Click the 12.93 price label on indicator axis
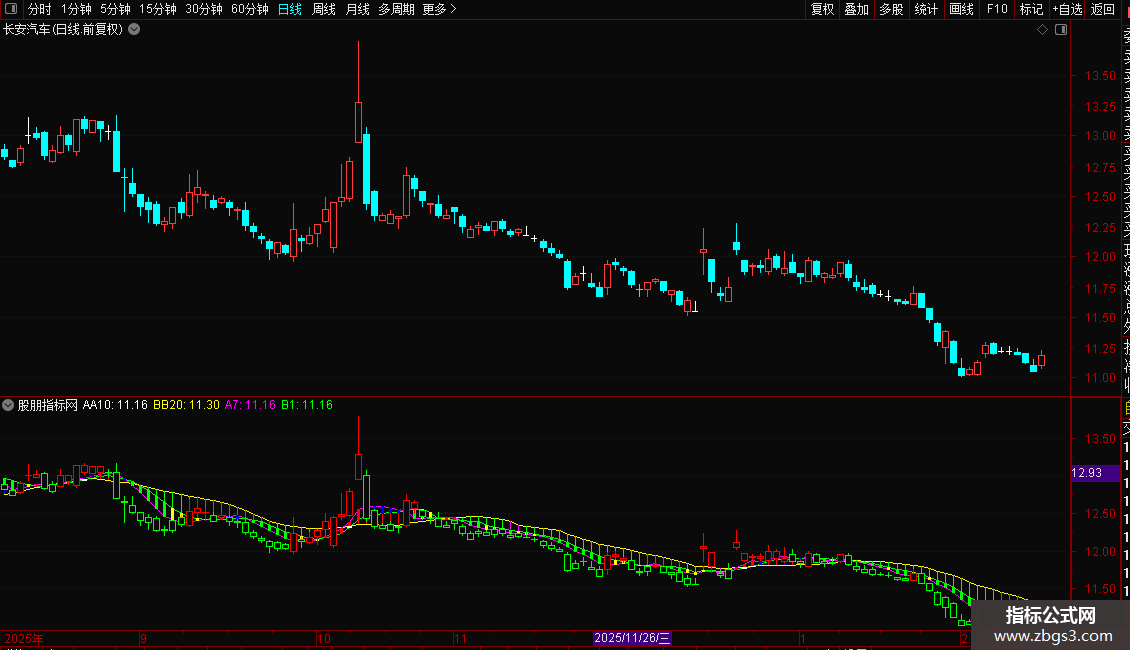 click(x=1095, y=473)
